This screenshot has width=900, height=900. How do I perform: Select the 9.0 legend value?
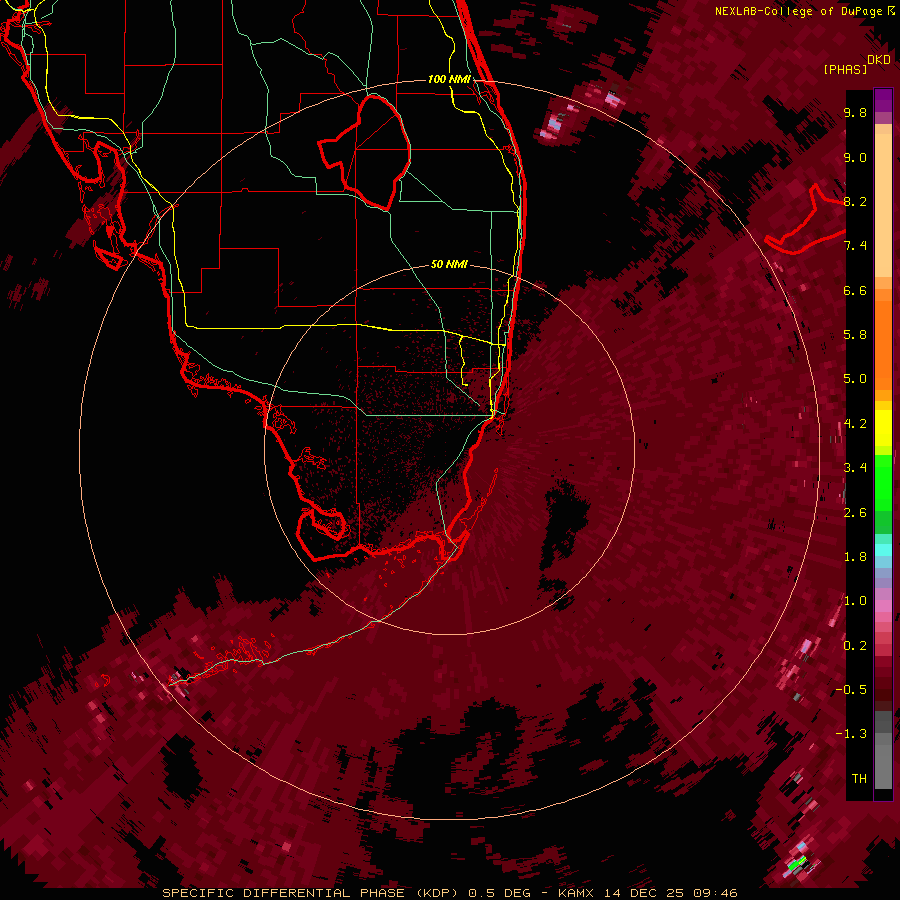click(x=855, y=158)
